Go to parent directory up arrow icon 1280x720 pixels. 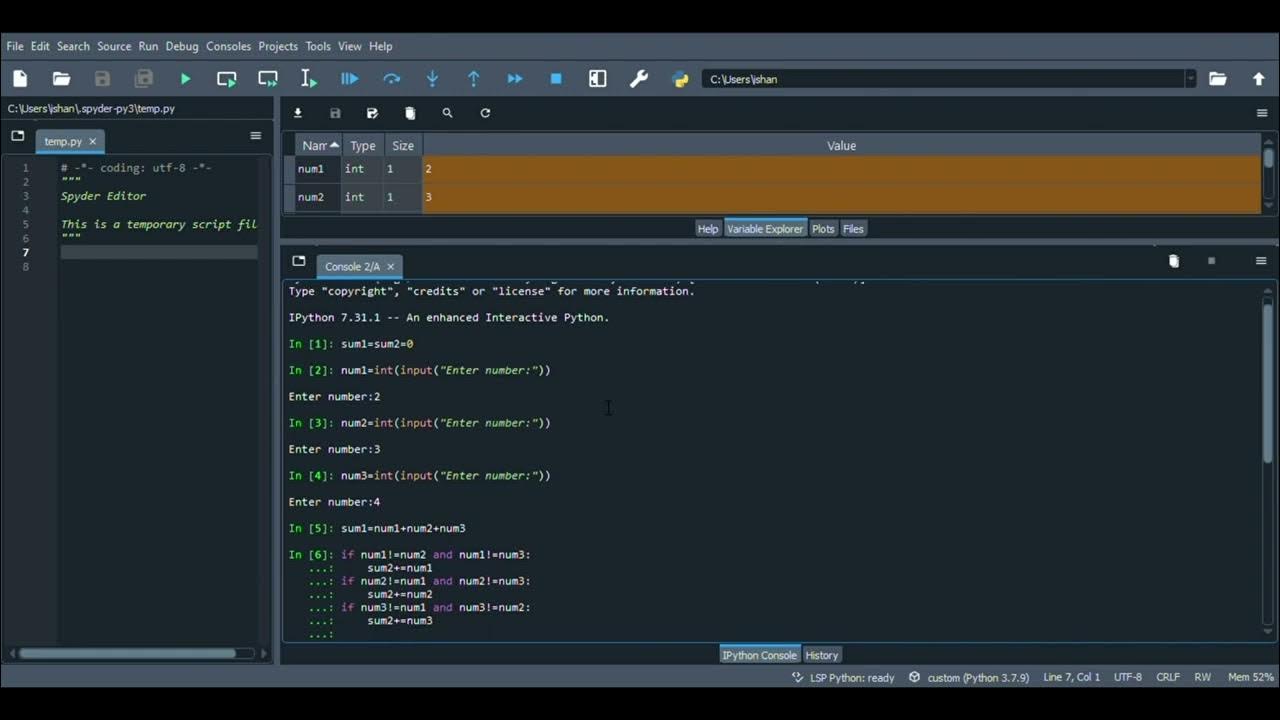1259,79
